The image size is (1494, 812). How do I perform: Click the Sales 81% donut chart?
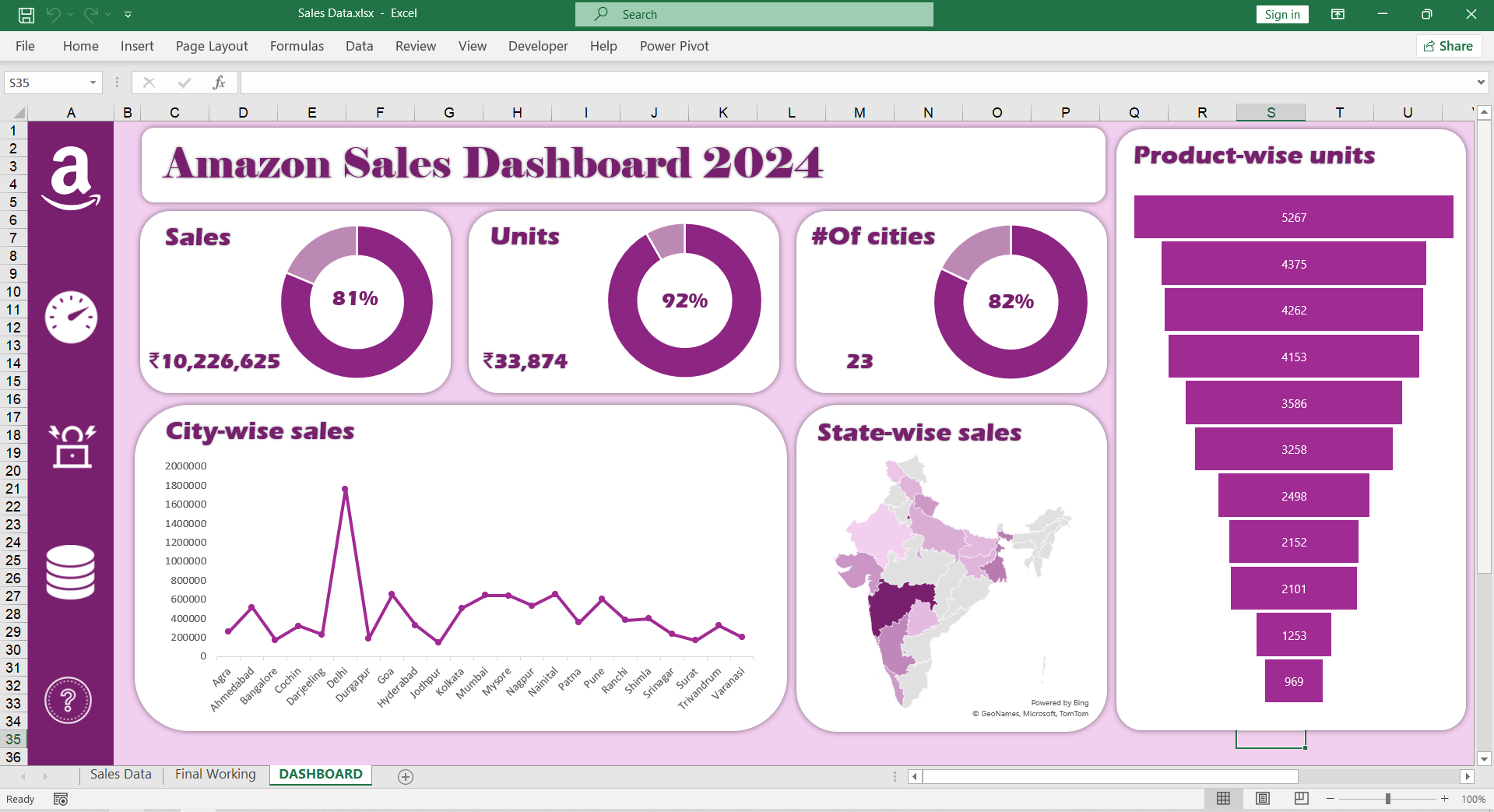coord(357,301)
